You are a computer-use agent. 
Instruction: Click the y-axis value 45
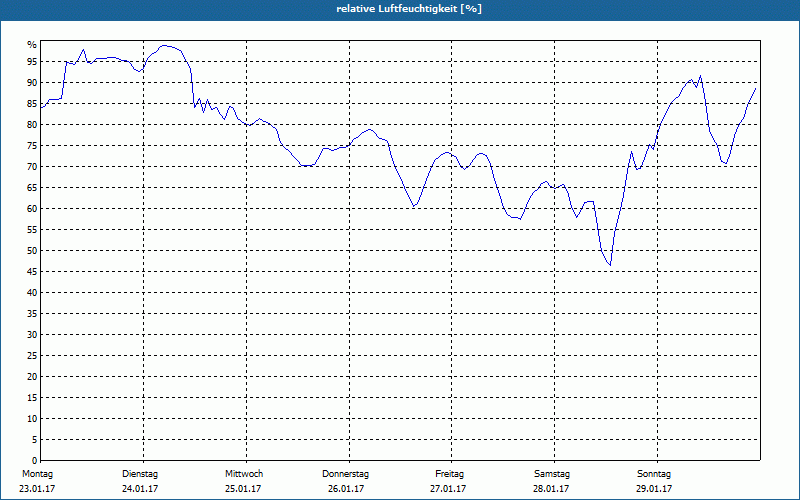pos(32,271)
